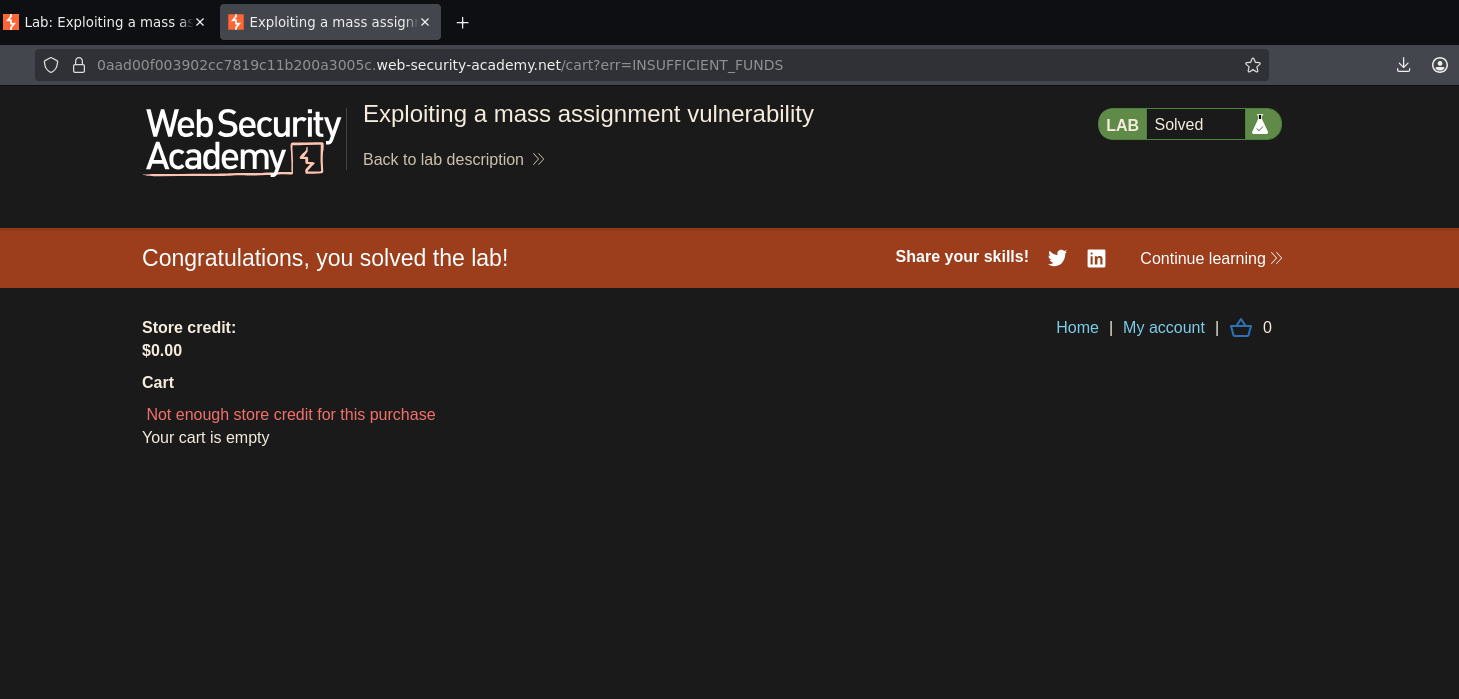Click the '$0.00' store credit value
This screenshot has height=699, width=1459.
pos(162,351)
